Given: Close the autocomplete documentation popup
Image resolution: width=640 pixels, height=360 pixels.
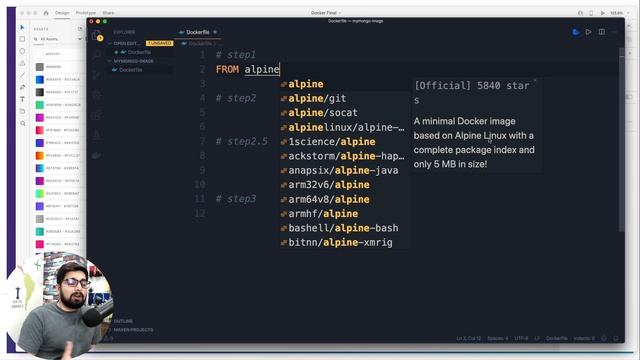Looking at the screenshot, I should pyautogui.click(x=535, y=80).
